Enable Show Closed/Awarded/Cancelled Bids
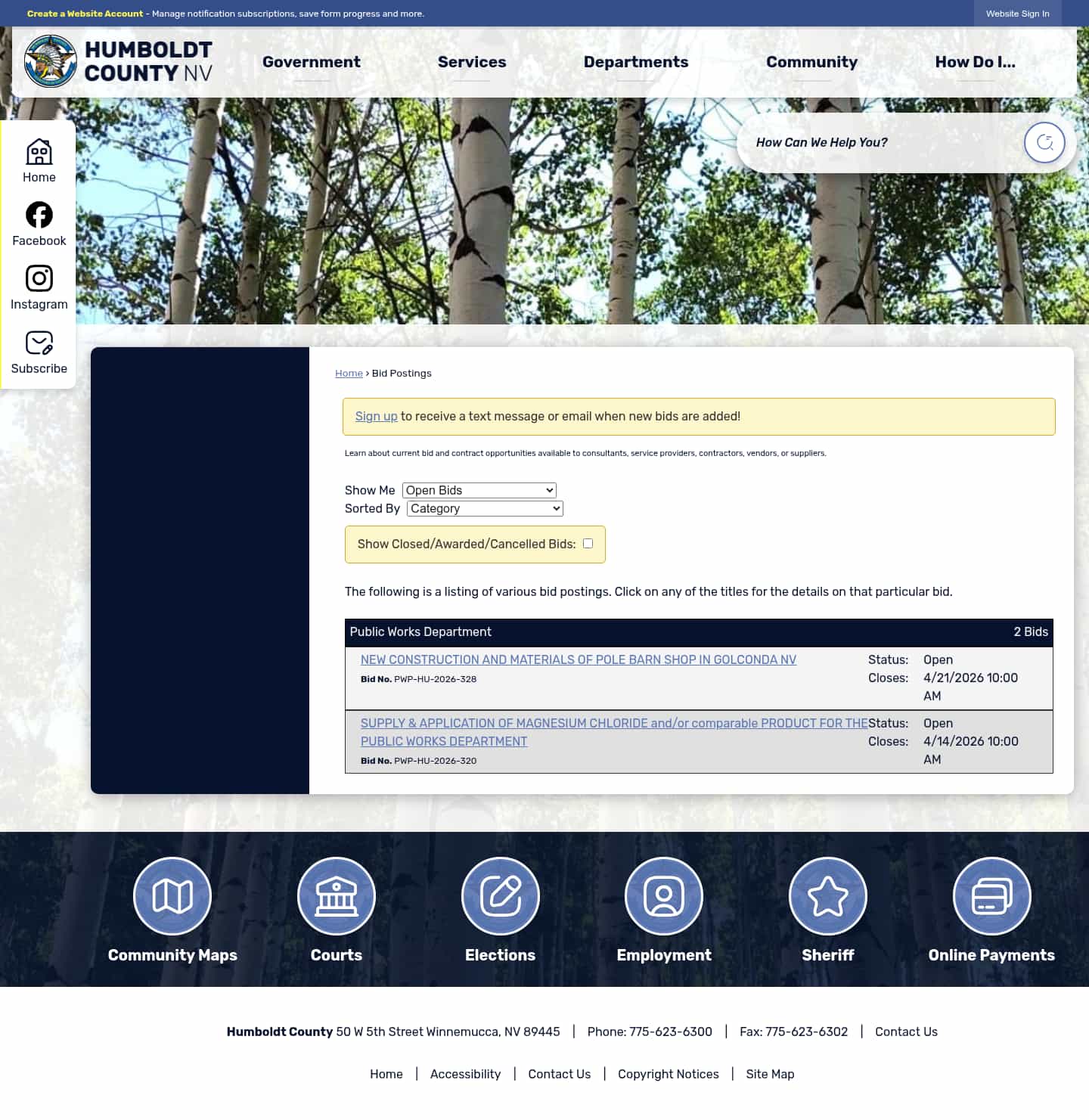This screenshot has height=1120, width=1089. click(x=588, y=543)
